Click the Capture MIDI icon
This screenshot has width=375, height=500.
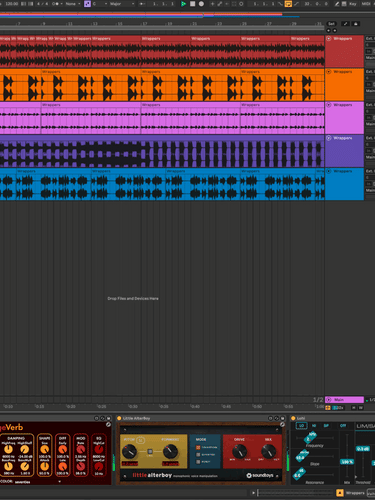point(234,4)
